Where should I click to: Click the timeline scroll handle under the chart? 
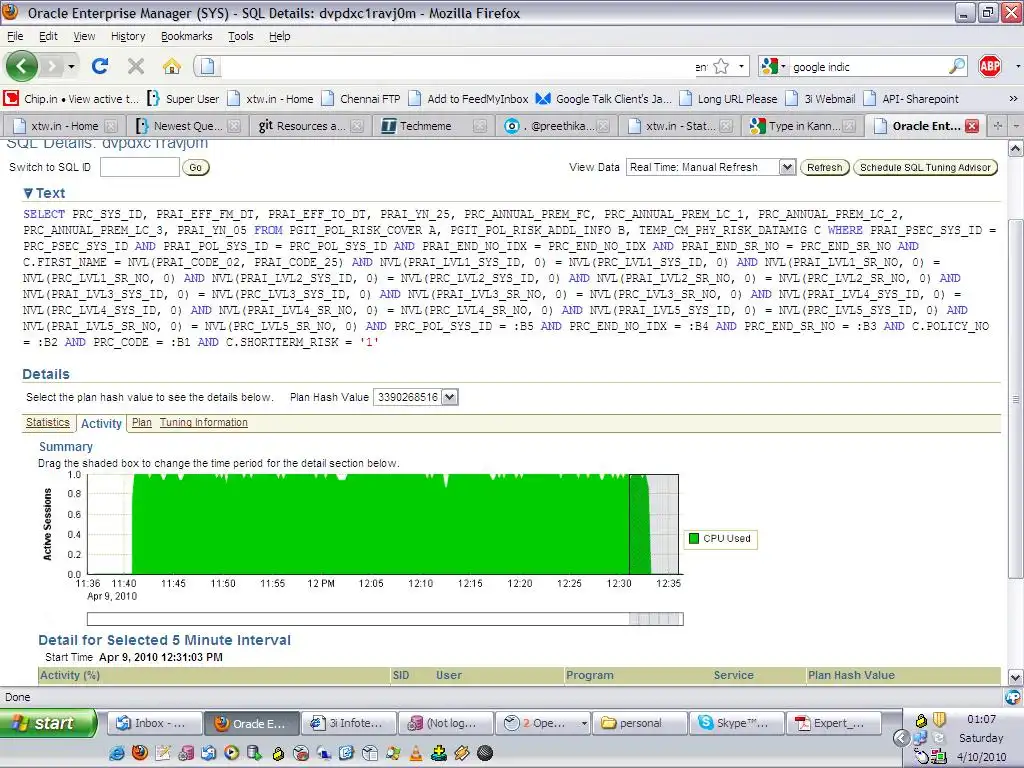coord(656,618)
